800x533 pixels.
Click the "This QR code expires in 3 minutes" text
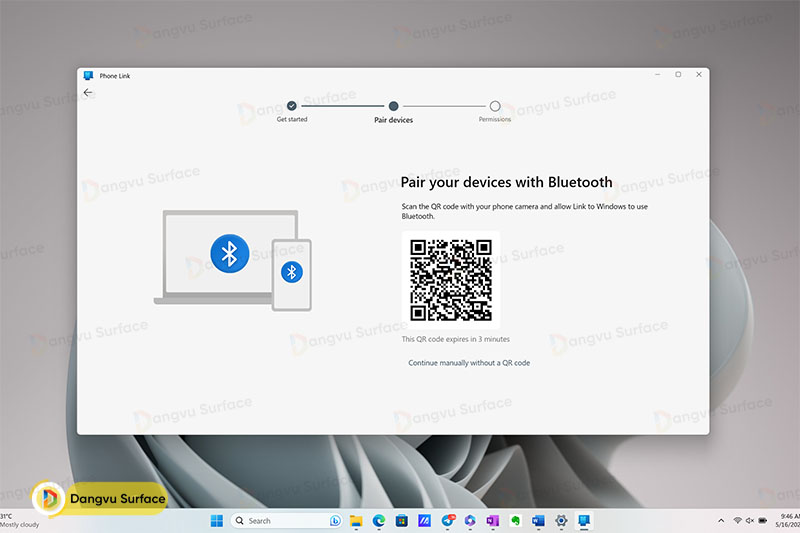(455, 339)
